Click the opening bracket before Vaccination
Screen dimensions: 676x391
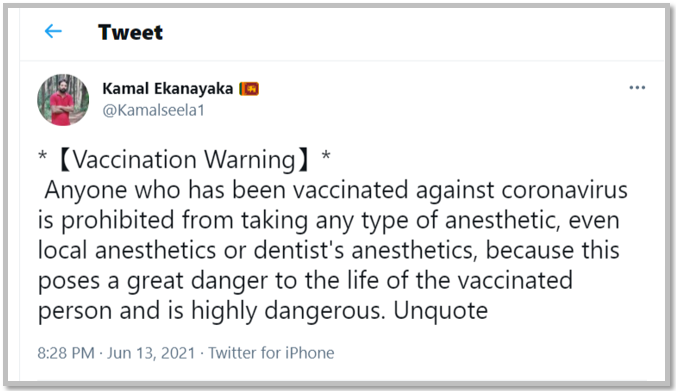coord(64,160)
